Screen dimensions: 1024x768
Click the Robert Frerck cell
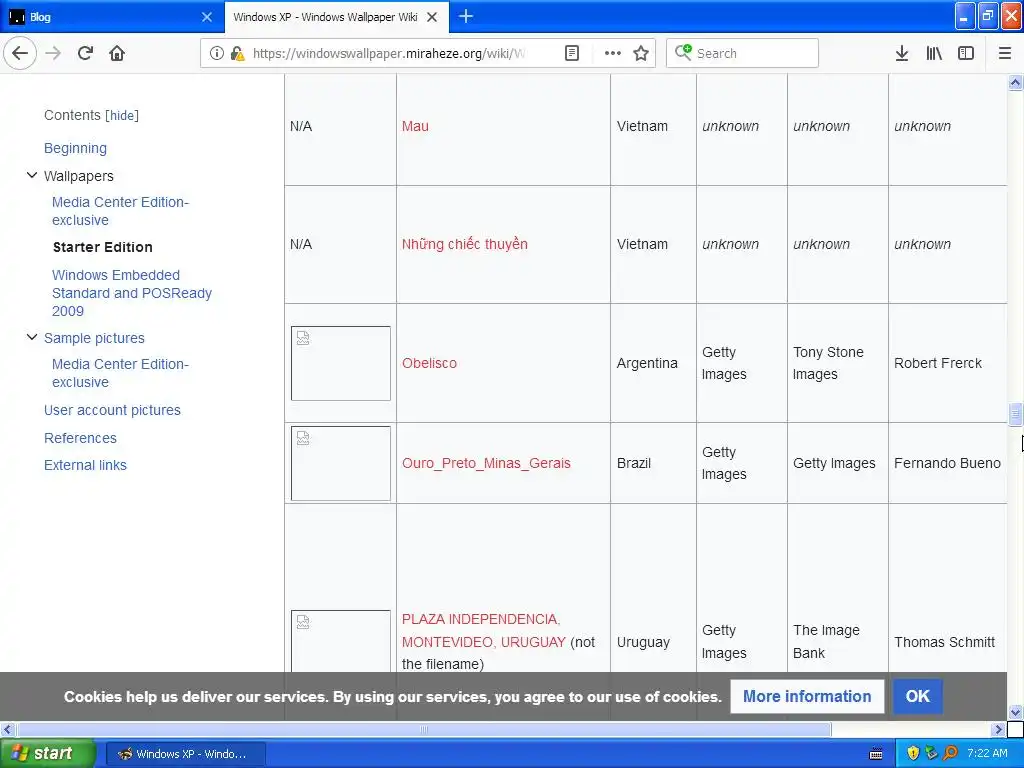coord(947,363)
